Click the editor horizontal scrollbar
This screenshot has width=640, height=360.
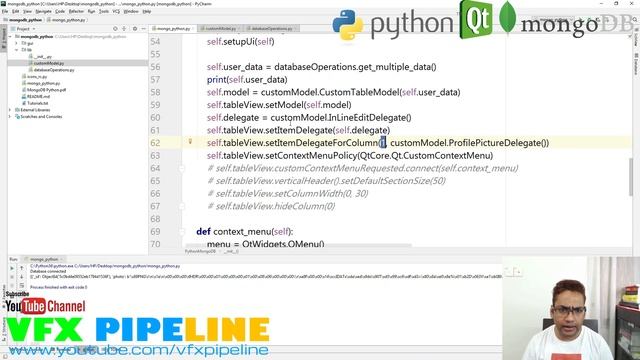(x=298, y=246)
